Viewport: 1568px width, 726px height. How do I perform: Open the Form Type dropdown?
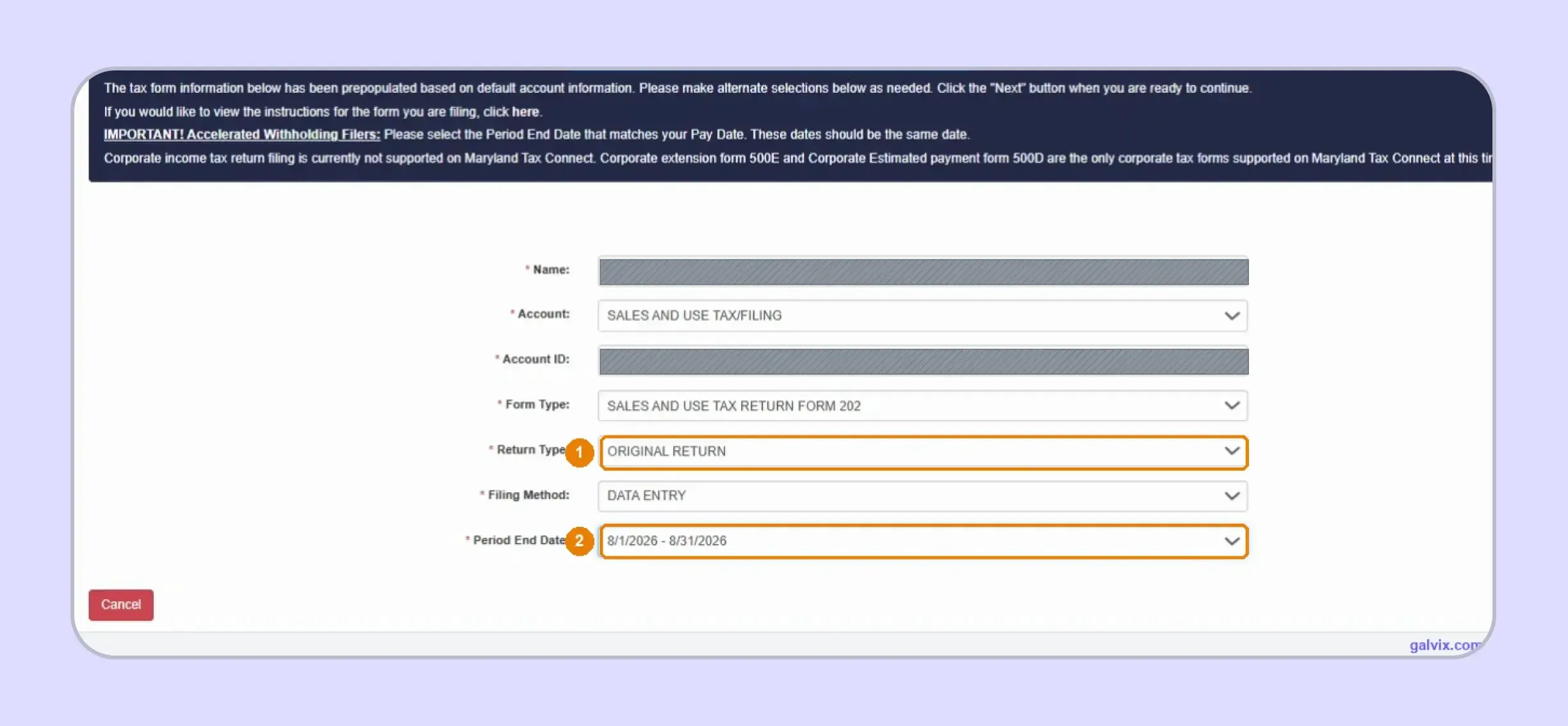click(x=922, y=406)
